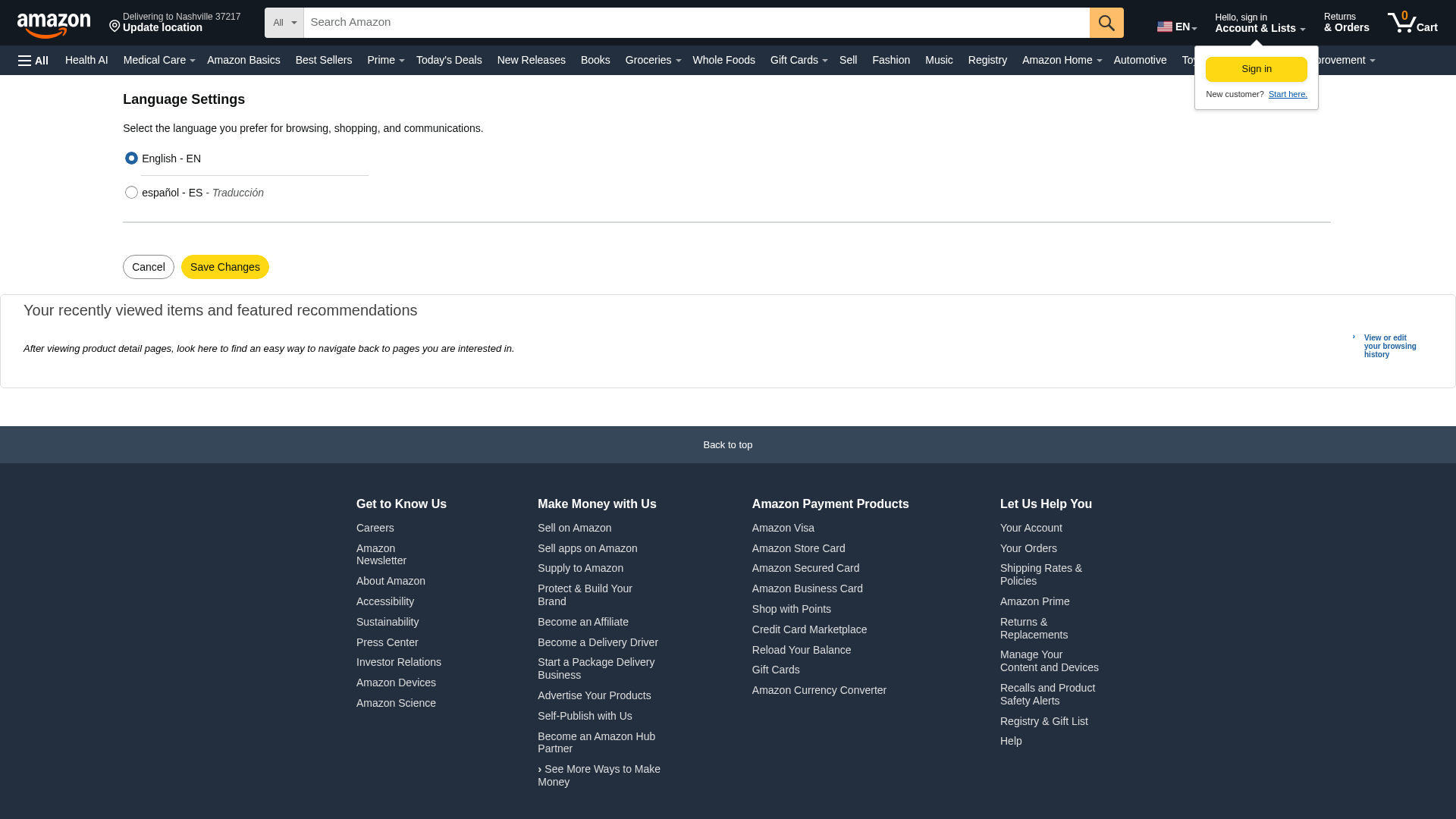This screenshot has width=1456, height=819.
Task: Open the search category All dropdown
Action: (x=284, y=23)
